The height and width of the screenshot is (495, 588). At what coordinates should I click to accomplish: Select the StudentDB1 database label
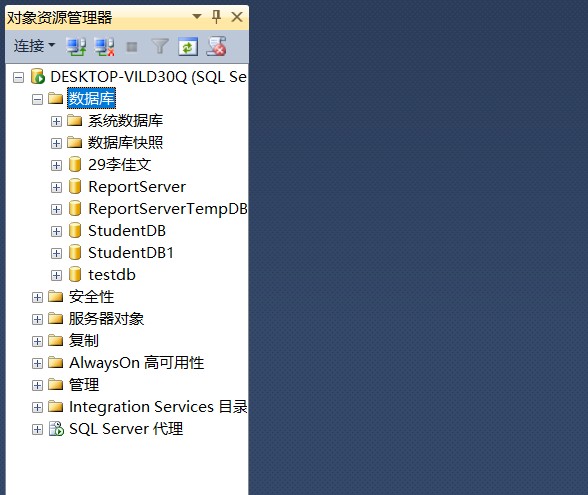131,253
